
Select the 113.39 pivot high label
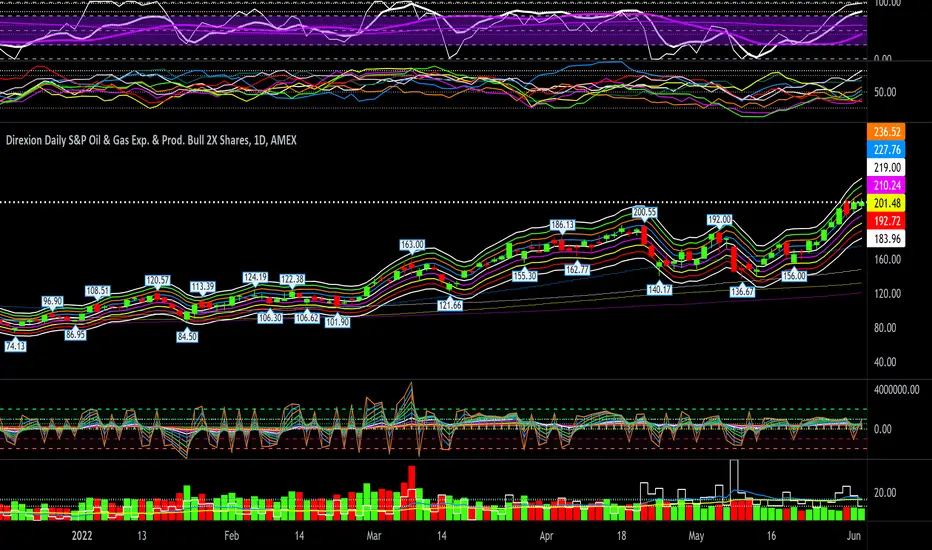[203, 287]
